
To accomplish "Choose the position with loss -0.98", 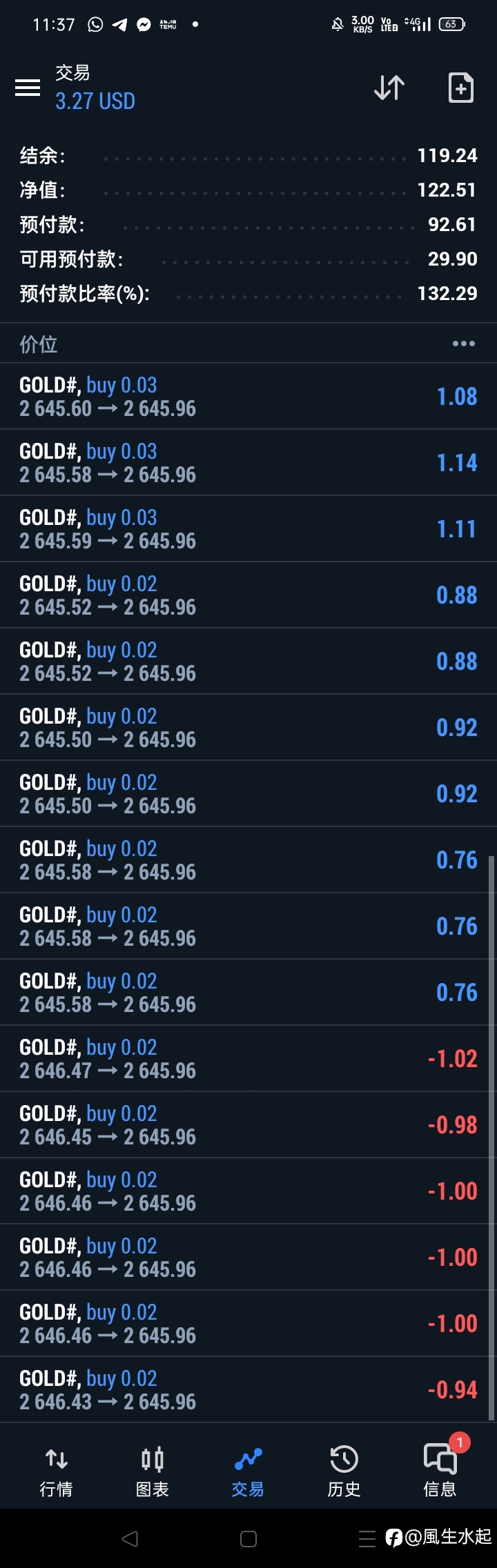I will pos(248,1125).
